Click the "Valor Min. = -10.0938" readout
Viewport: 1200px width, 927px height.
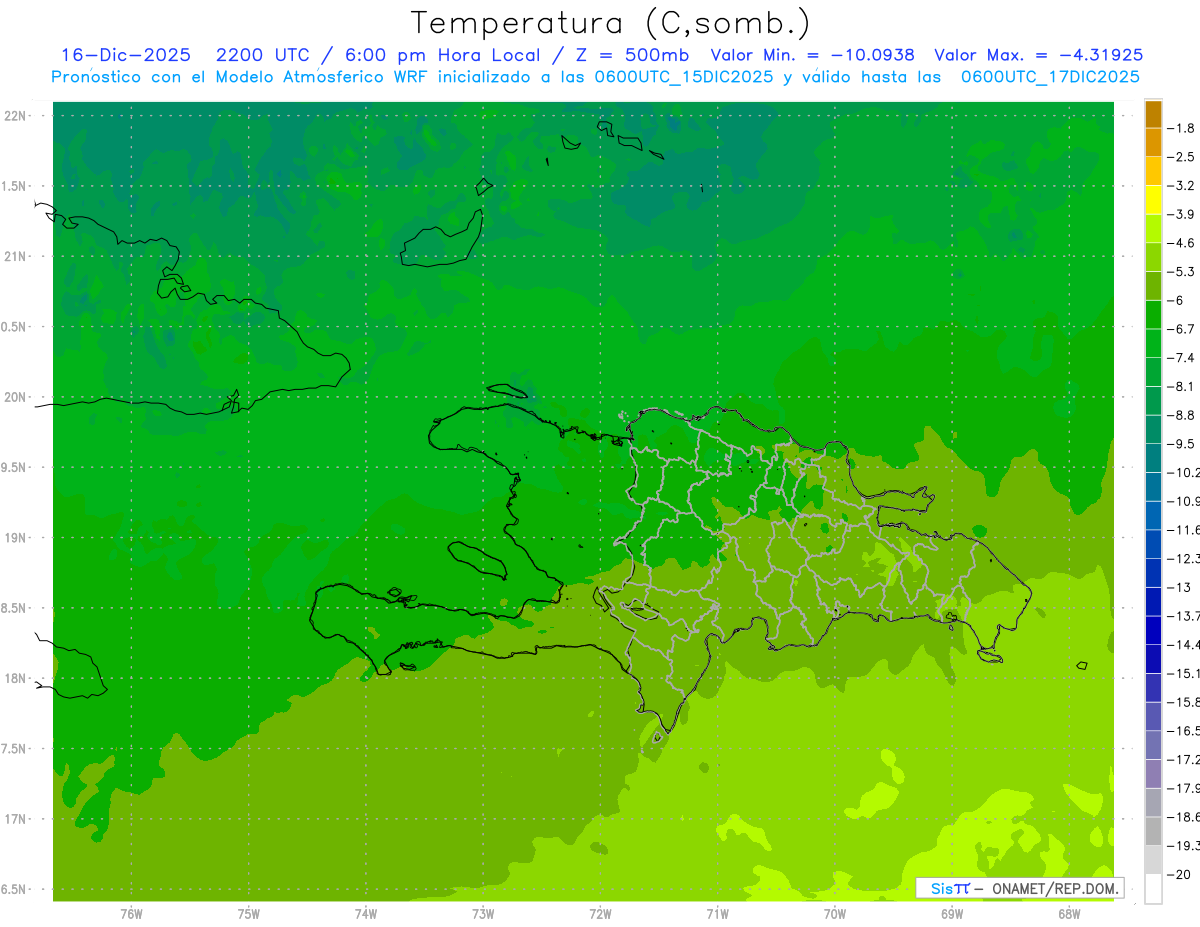(x=812, y=55)
